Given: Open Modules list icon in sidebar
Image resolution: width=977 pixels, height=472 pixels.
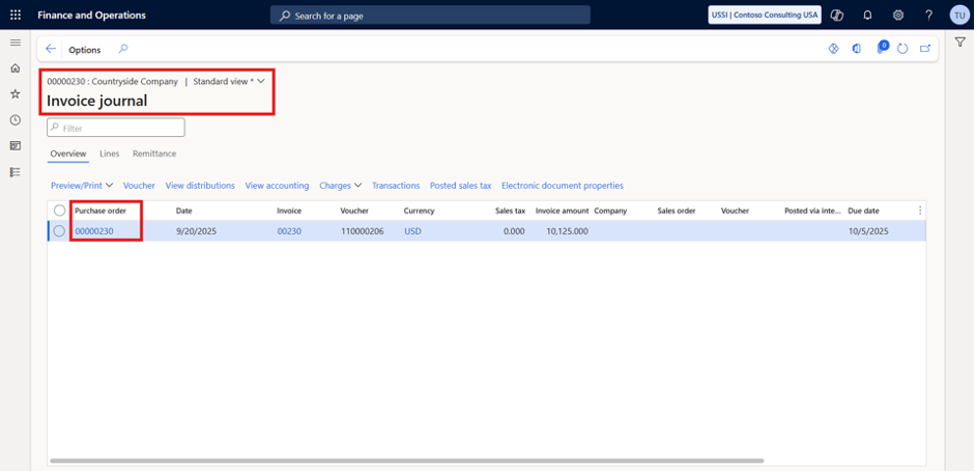Looking at the screenshot, I should 16,172.
